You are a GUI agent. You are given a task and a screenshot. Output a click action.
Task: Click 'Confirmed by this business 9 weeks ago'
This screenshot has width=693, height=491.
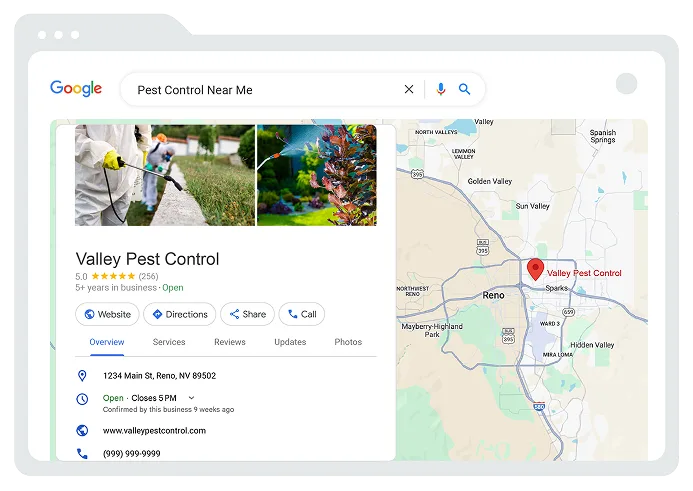click(168, 410)
